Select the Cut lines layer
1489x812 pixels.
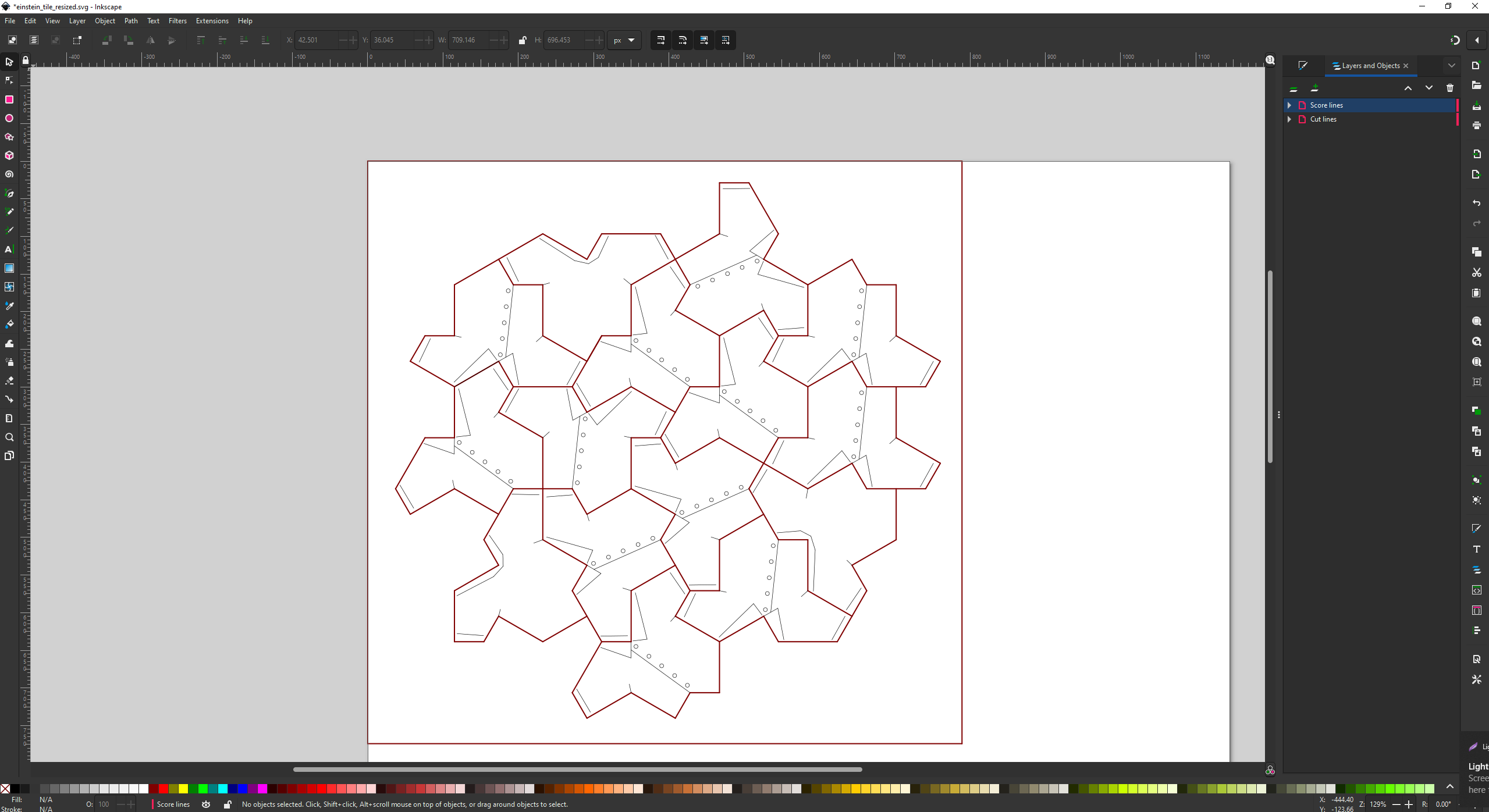click(1323, 119)
